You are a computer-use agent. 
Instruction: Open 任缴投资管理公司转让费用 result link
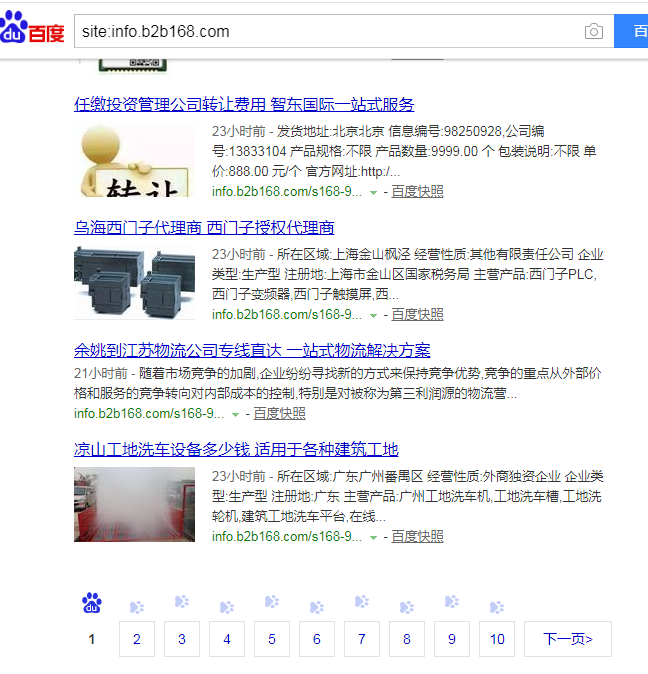244,104
